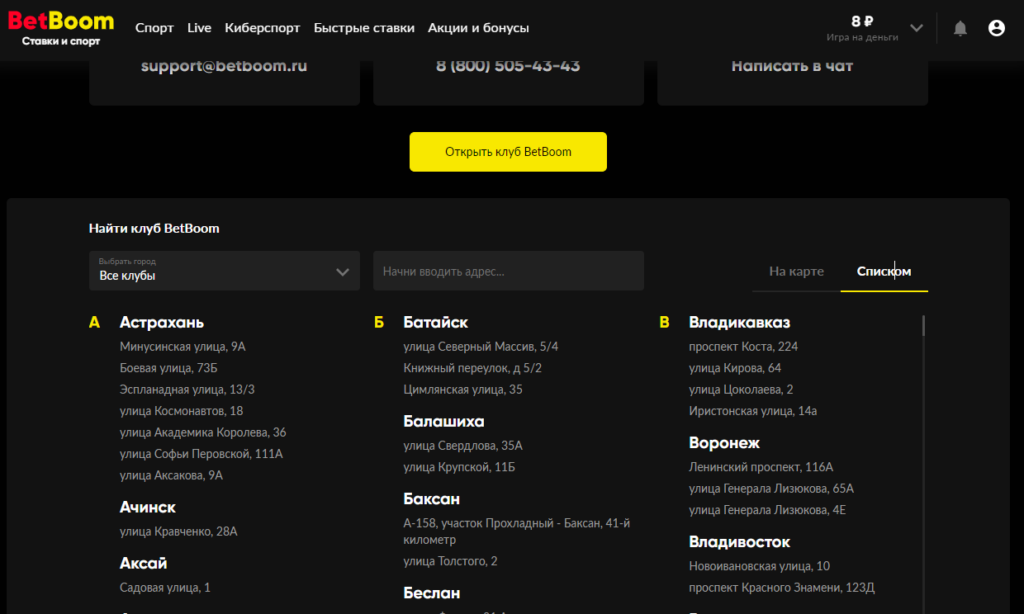Select улица Аксакова, 9А
Image resolution: width=1024 pixels, height=614 pixels.
pyautogui.click(x=171, y=476)
